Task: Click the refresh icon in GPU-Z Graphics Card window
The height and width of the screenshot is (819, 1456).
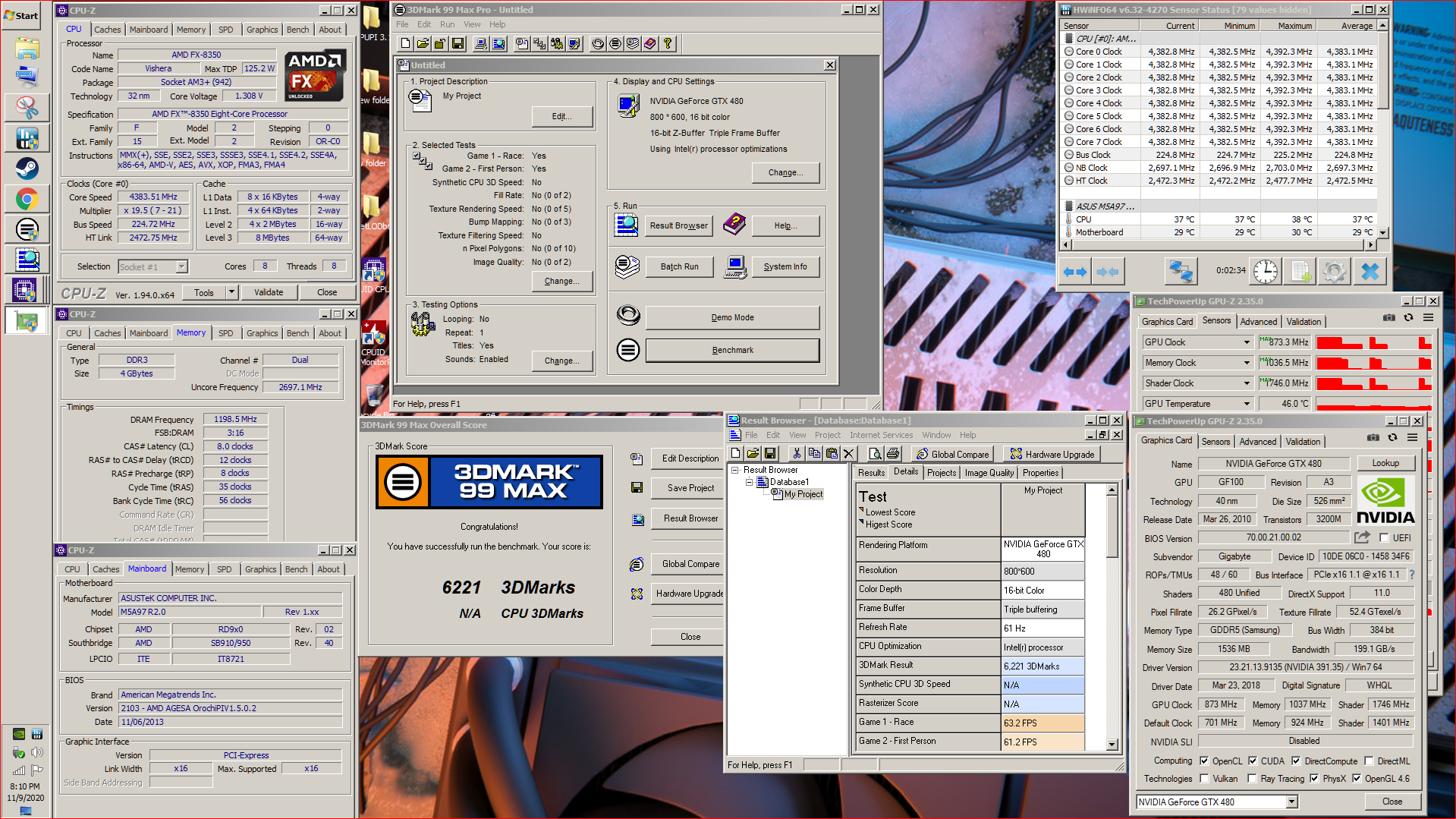Action: point(1392,438)
